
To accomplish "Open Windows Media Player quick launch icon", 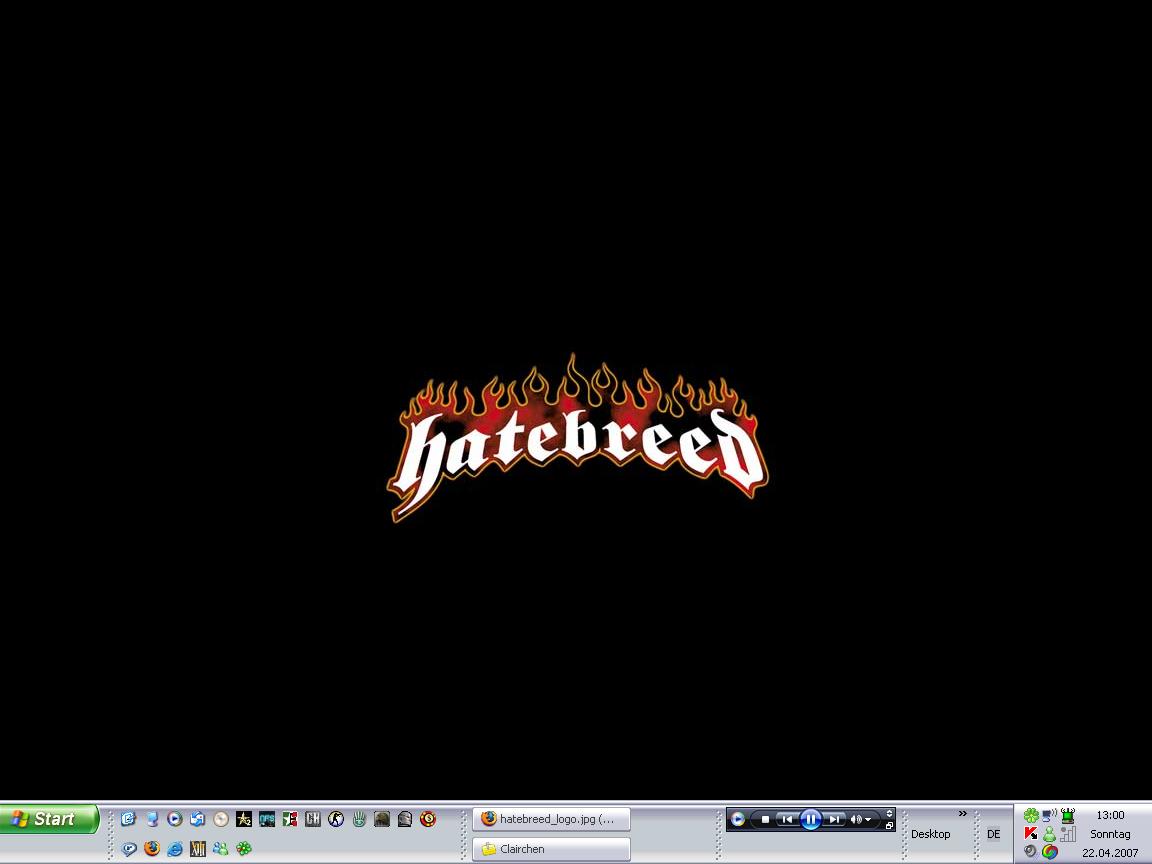I will click(175, 819).
